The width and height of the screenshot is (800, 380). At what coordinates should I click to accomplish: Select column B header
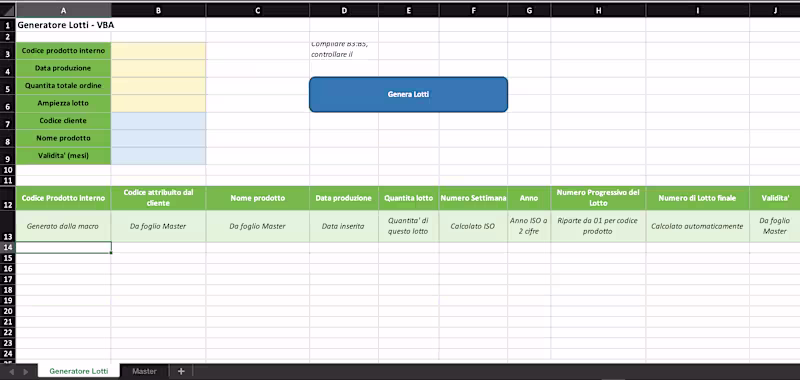tap(158, 10)
